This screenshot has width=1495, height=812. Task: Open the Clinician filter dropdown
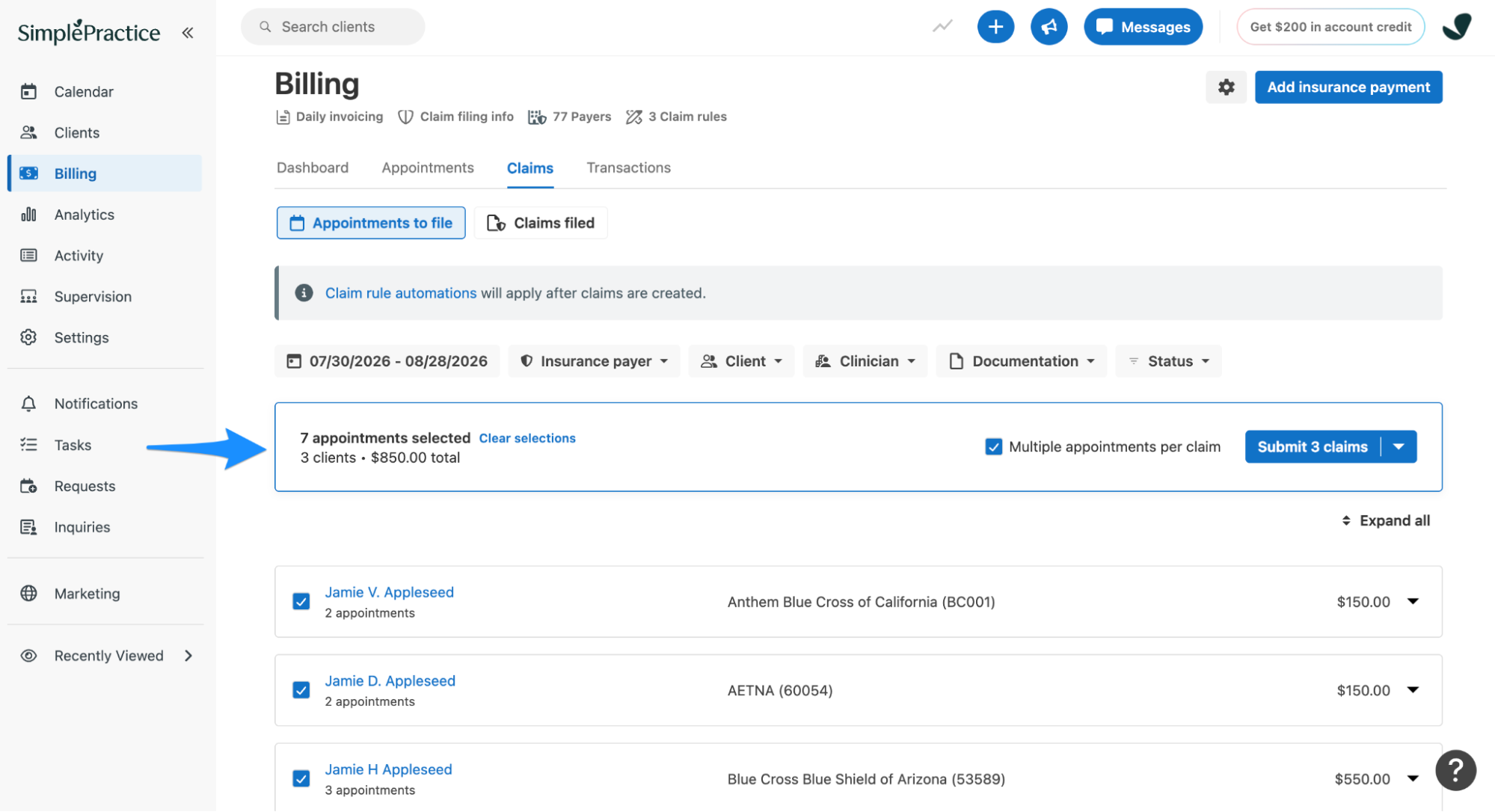[865, 361]
